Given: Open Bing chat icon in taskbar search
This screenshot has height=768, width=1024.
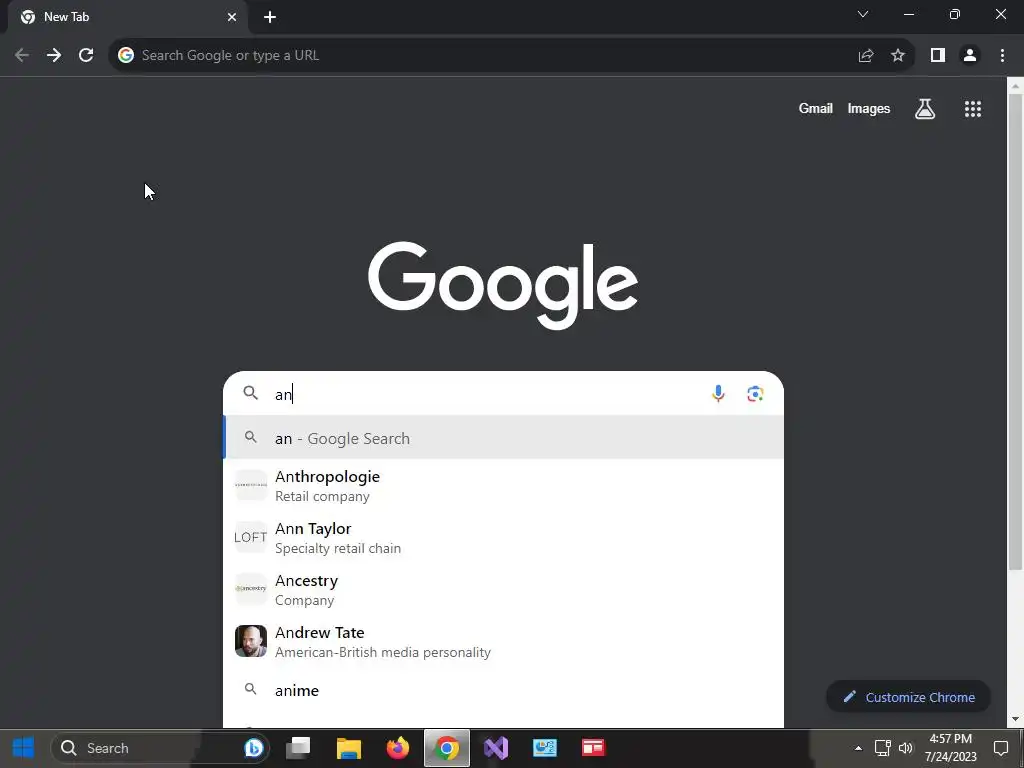Looking at the screenshot, I should coord(254,748).
